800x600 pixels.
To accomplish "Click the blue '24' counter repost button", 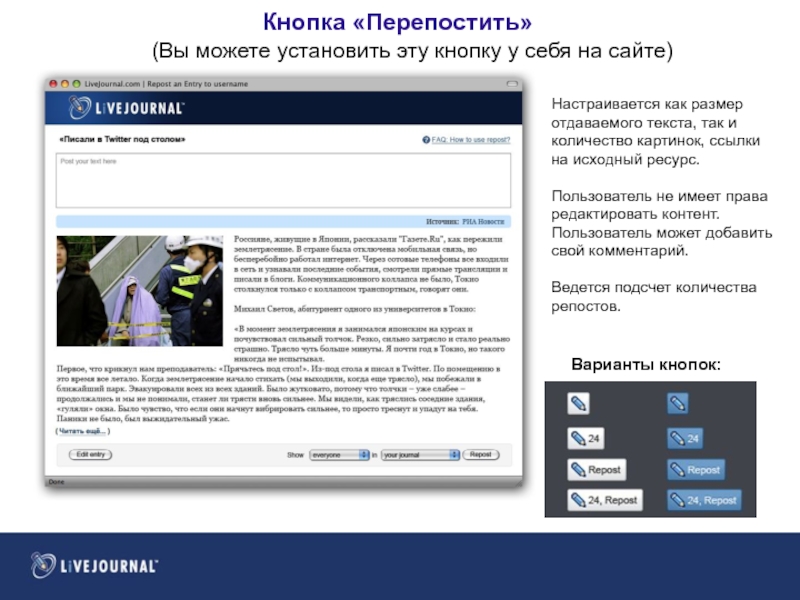I will [685, 438].
